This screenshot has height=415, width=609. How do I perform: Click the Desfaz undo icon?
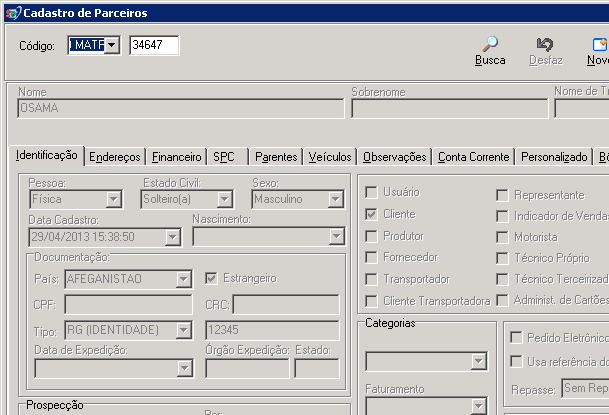pos(545,44)
